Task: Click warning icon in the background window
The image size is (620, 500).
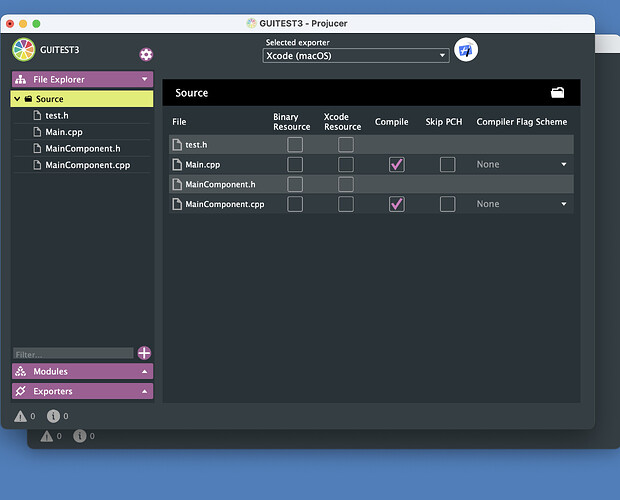Action: pyautogui.click(x=47, y=436)
